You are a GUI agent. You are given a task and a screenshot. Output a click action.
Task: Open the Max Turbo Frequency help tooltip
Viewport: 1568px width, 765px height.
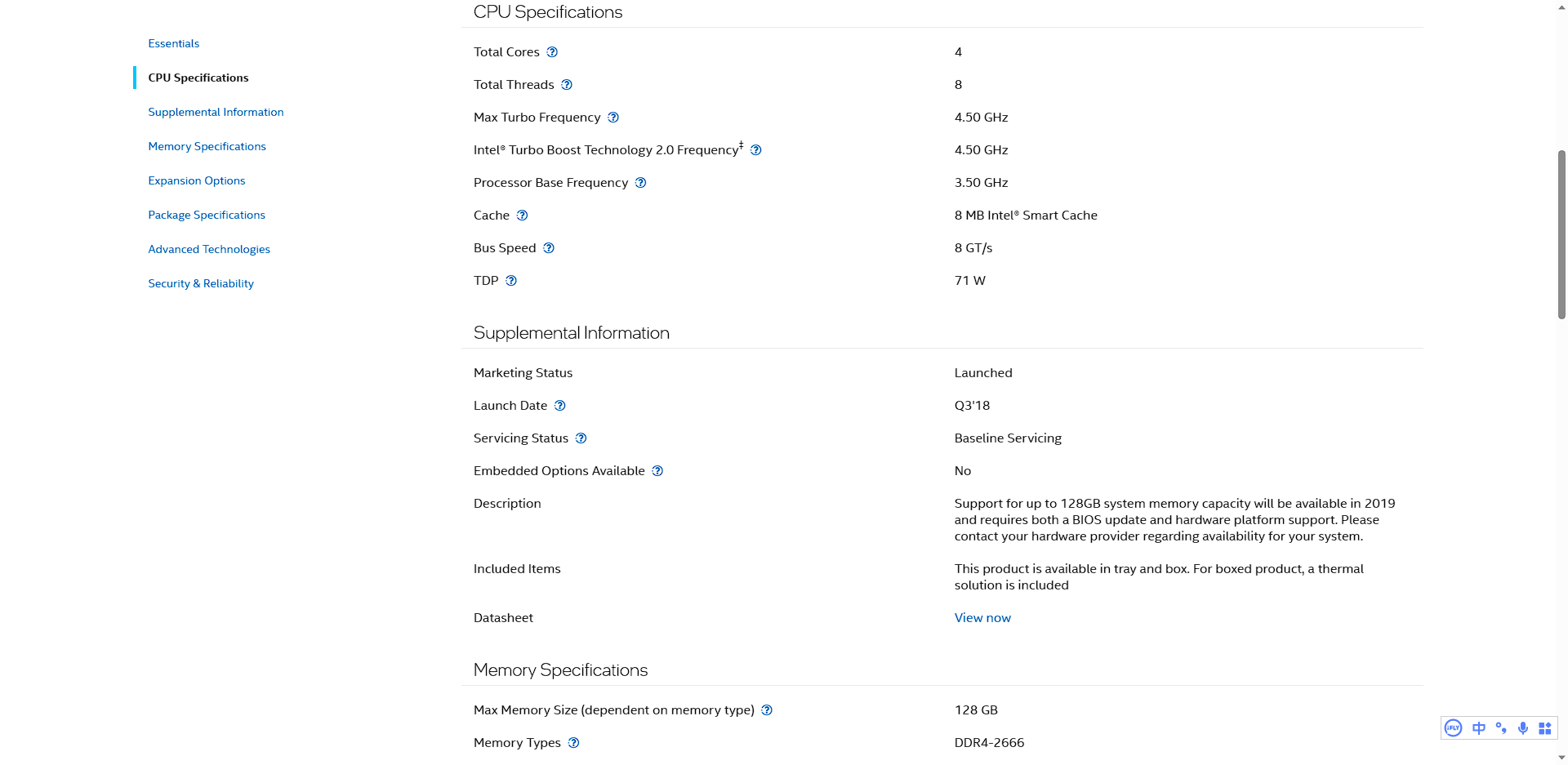pos(613,118)
